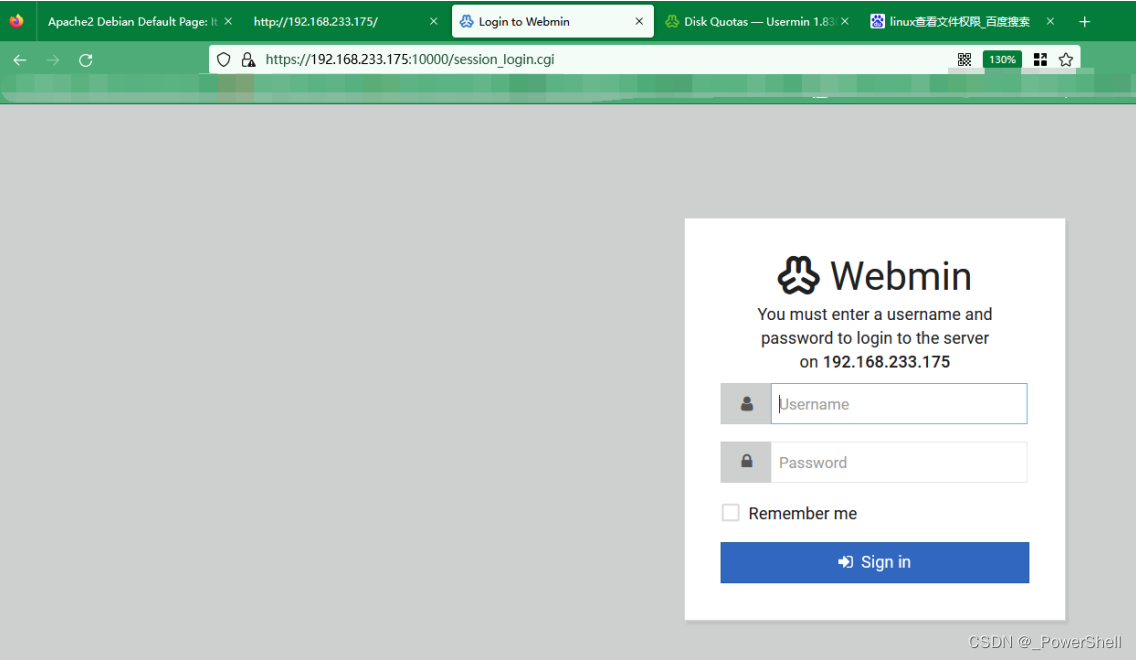Click the Firefox logo icon
This screenshot has width=1136, height=660.
click(x=16, y=21)
